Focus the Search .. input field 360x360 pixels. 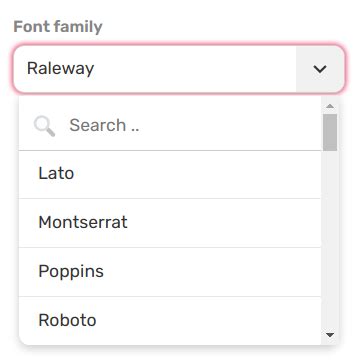pos(170,125)
